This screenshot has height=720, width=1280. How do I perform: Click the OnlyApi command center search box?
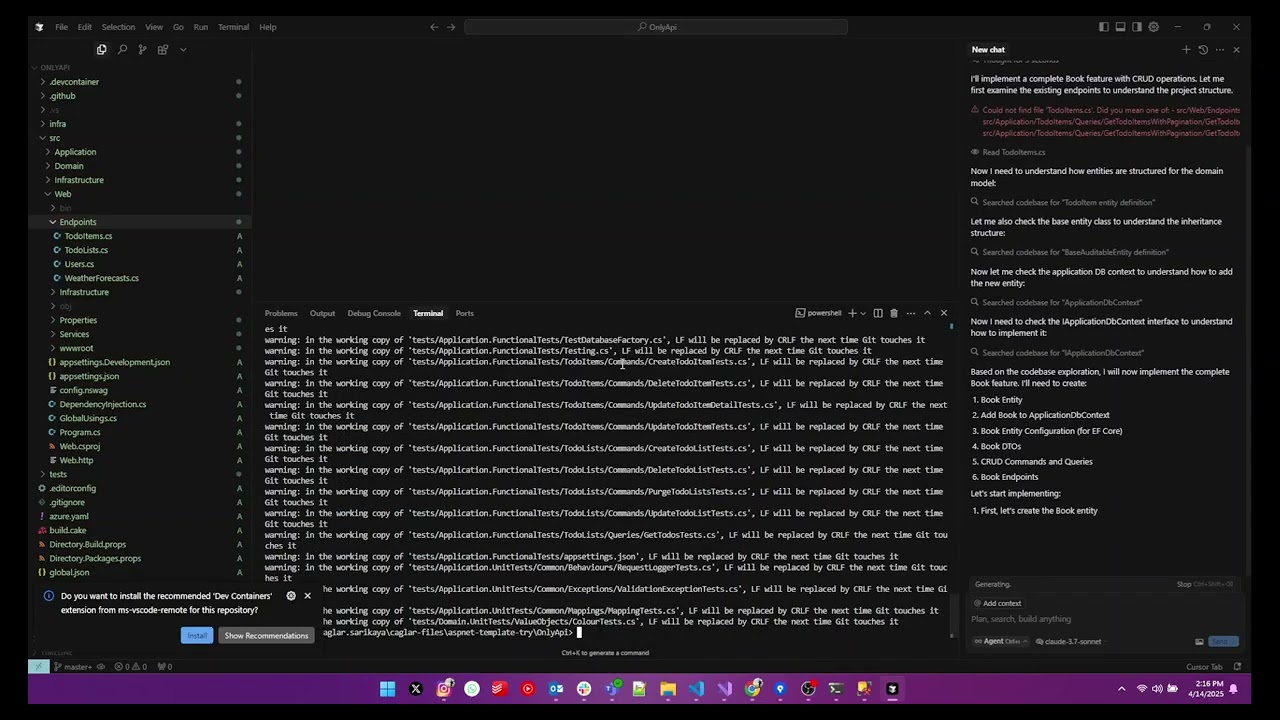[x=656, y=27]
